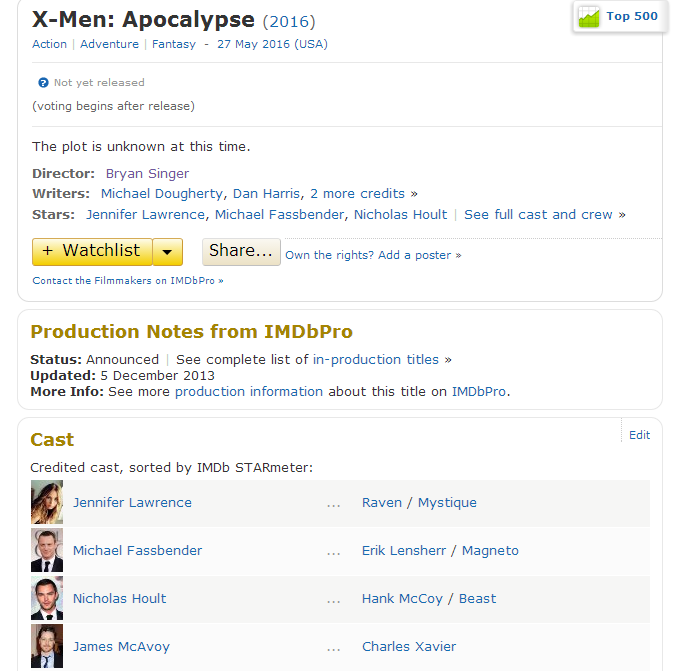Click the Top 500 chart icon
Screen dimensions: 674x671
589,17
